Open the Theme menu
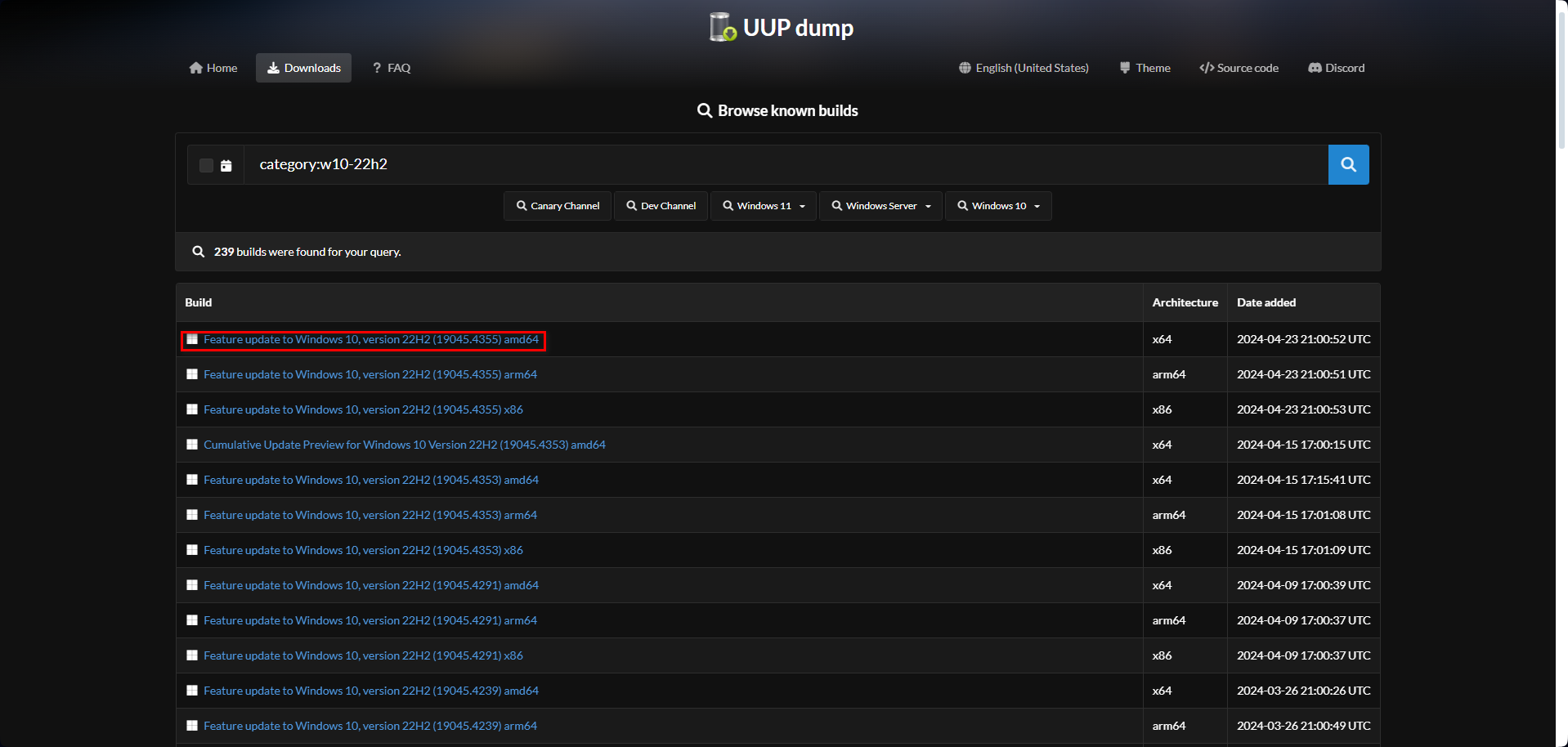The height and width of the screenshot is (747, 1568). point(1145,68)
